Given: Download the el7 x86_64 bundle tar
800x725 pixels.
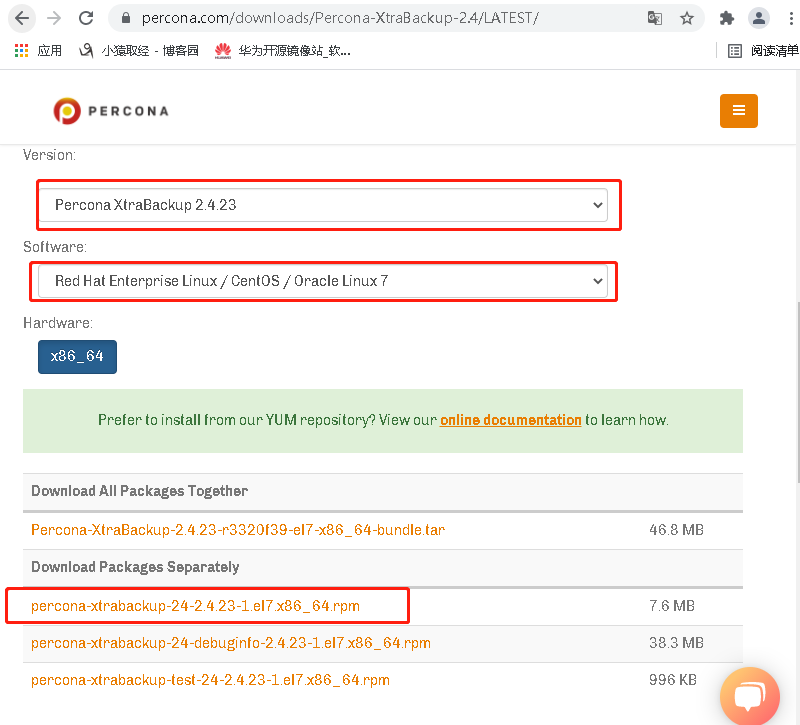Looking at the screenshot, I should click(237, 530).
